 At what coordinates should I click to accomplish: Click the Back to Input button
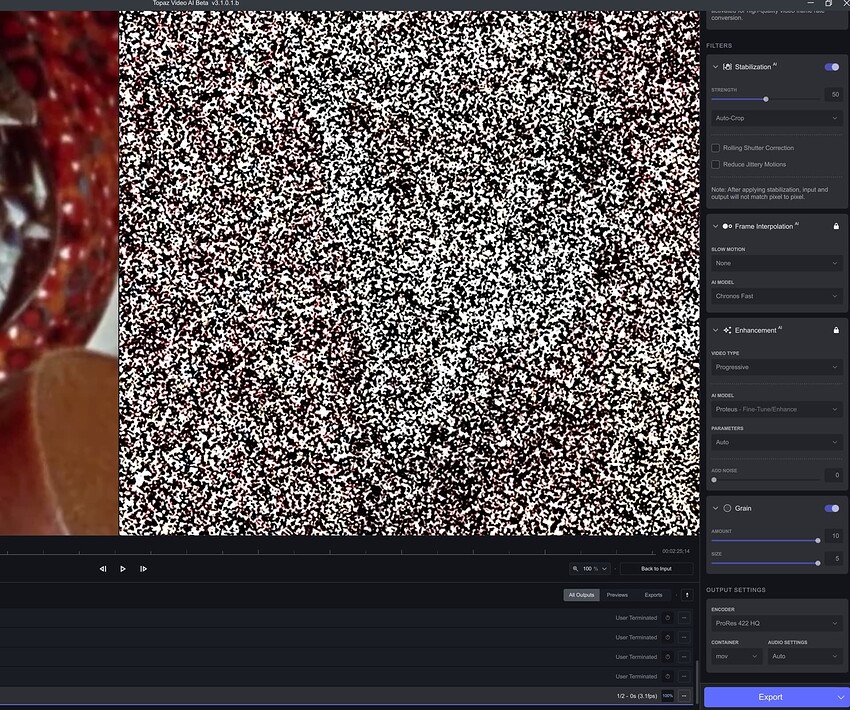[x=656, y=569]
